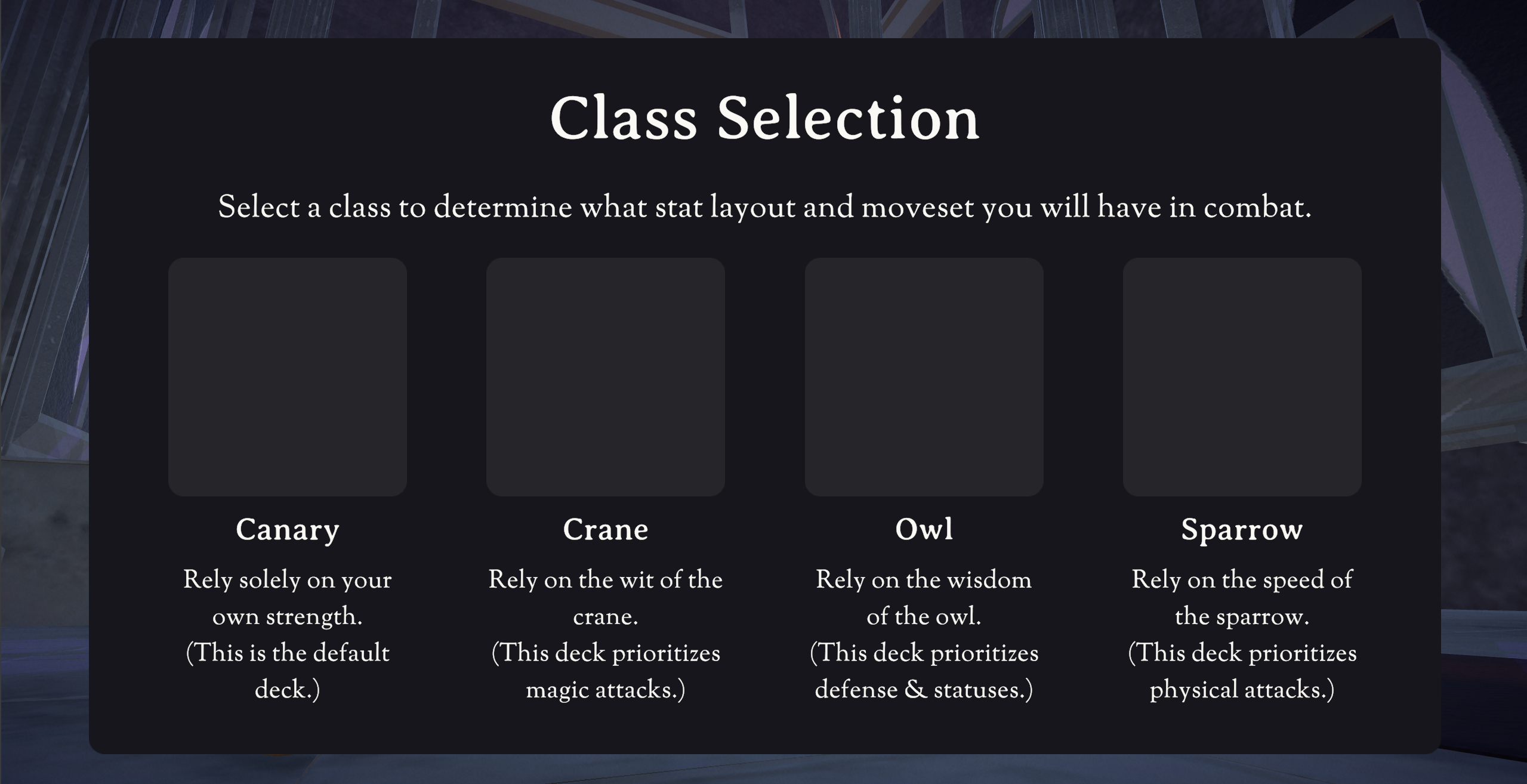Click the 'prioritizes magic attacks' note

coord(606,672)
